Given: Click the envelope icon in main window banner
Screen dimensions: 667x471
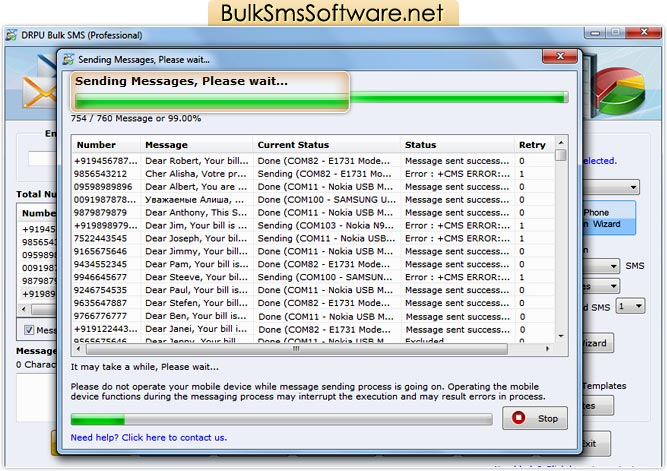Looking at the screenshot, I should click(39, 91).
